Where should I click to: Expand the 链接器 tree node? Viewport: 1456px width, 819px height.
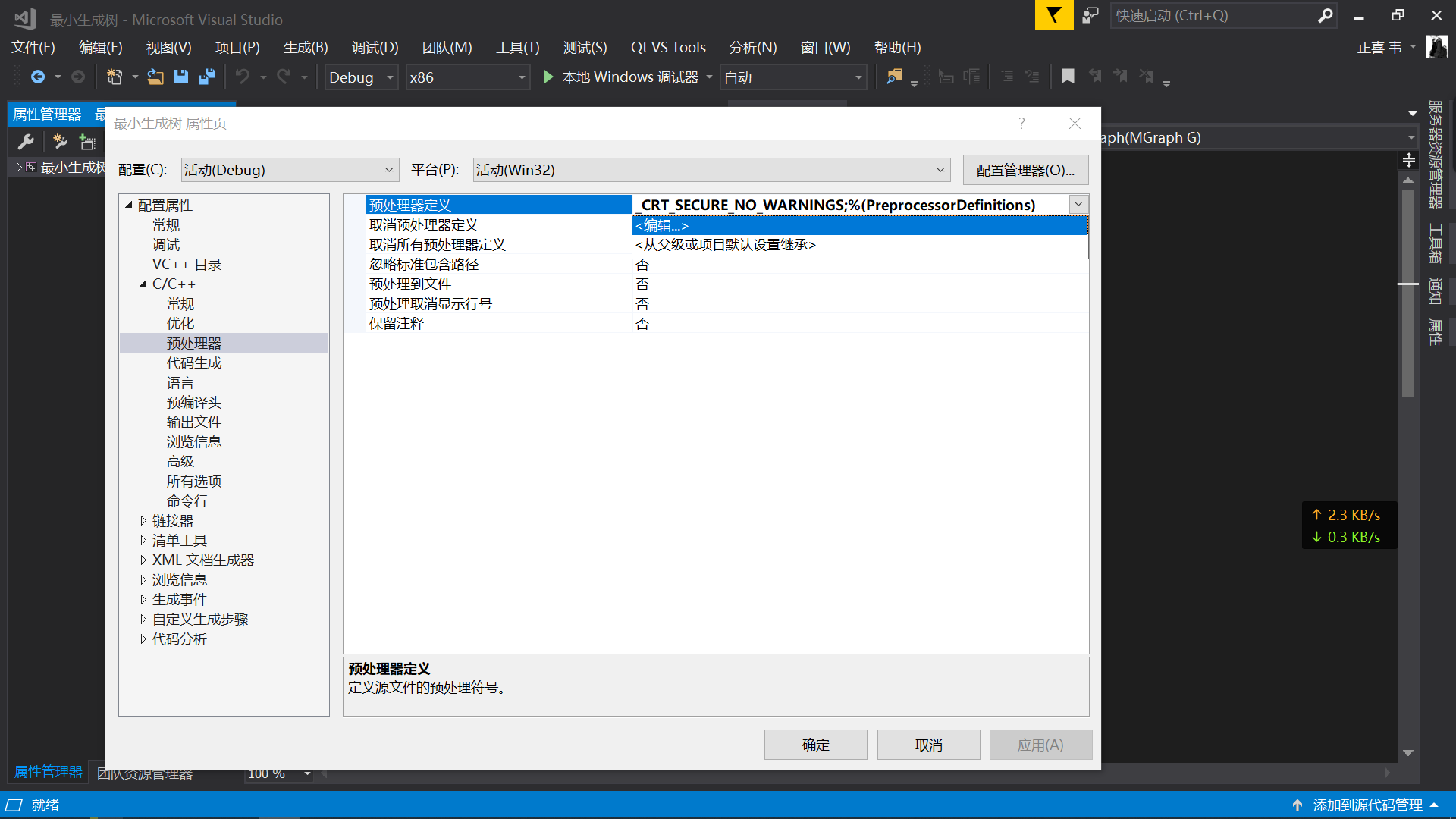click(143, 520)
